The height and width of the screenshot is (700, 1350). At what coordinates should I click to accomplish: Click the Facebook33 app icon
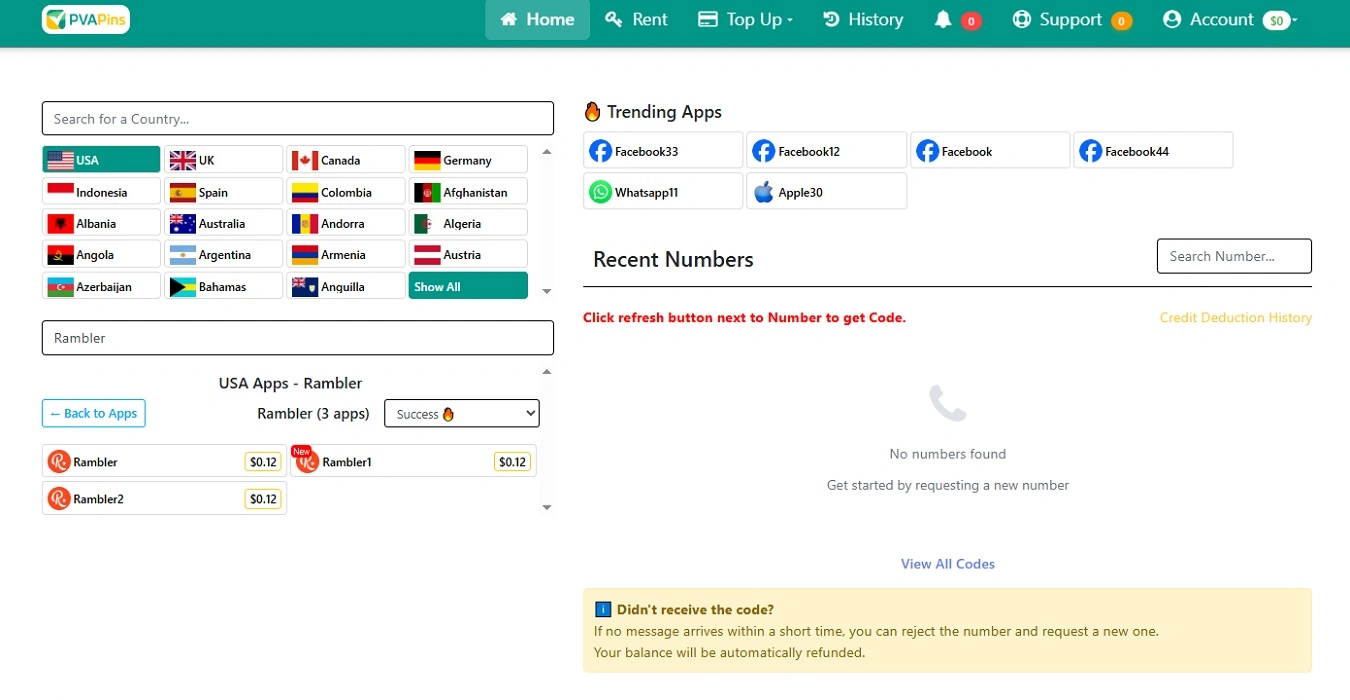point(600,151)
